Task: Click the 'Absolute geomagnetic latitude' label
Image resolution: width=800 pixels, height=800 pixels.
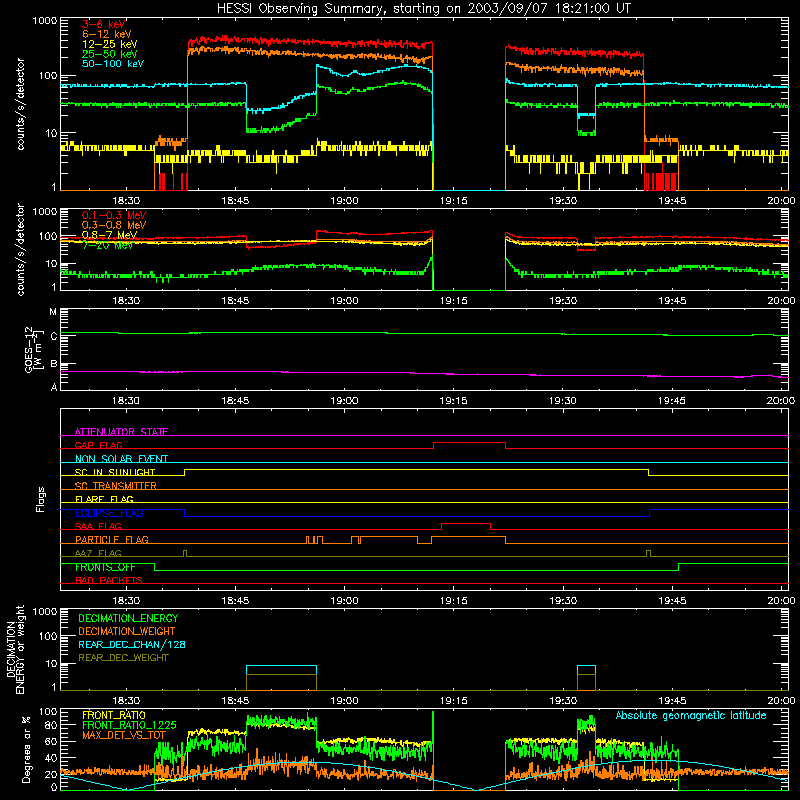Action: tap(691, 715)
